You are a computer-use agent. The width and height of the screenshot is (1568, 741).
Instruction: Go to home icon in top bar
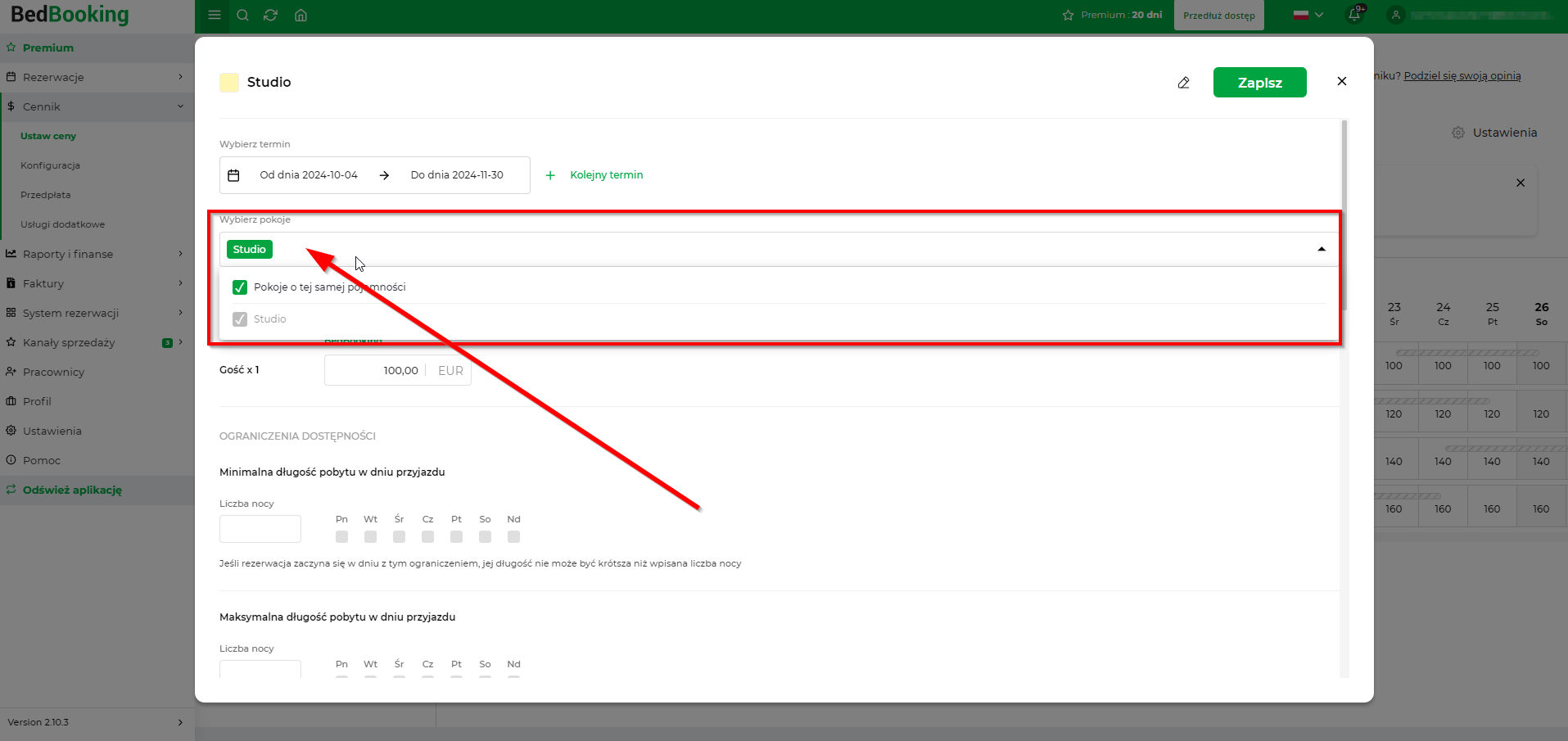click(x=300, y=15)
